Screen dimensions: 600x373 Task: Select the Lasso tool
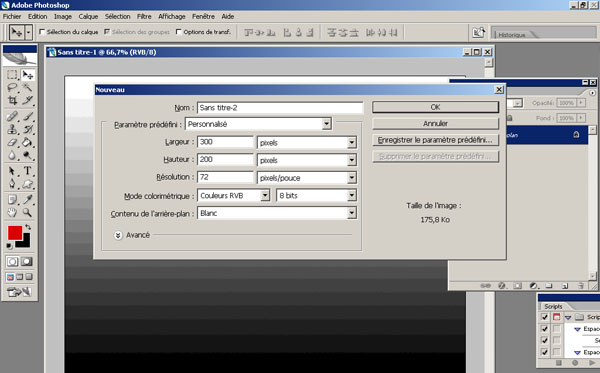coord(12,88)
